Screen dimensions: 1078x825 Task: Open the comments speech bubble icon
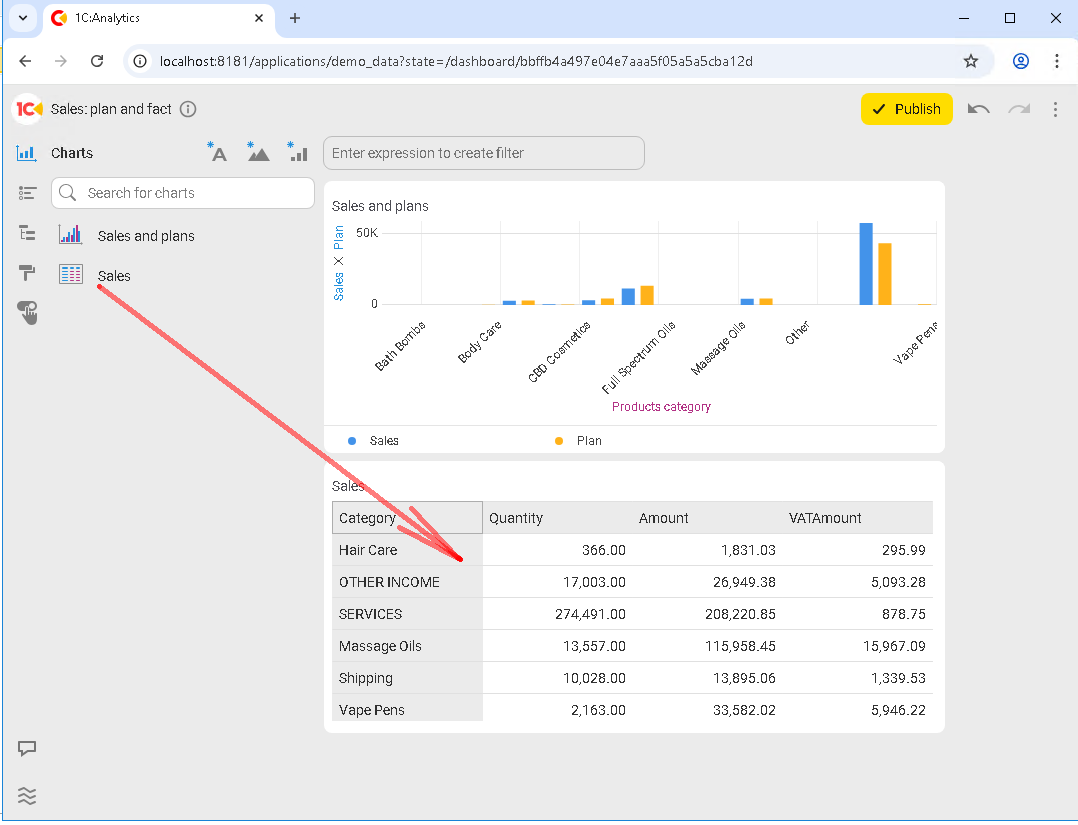tap(27, 748)
